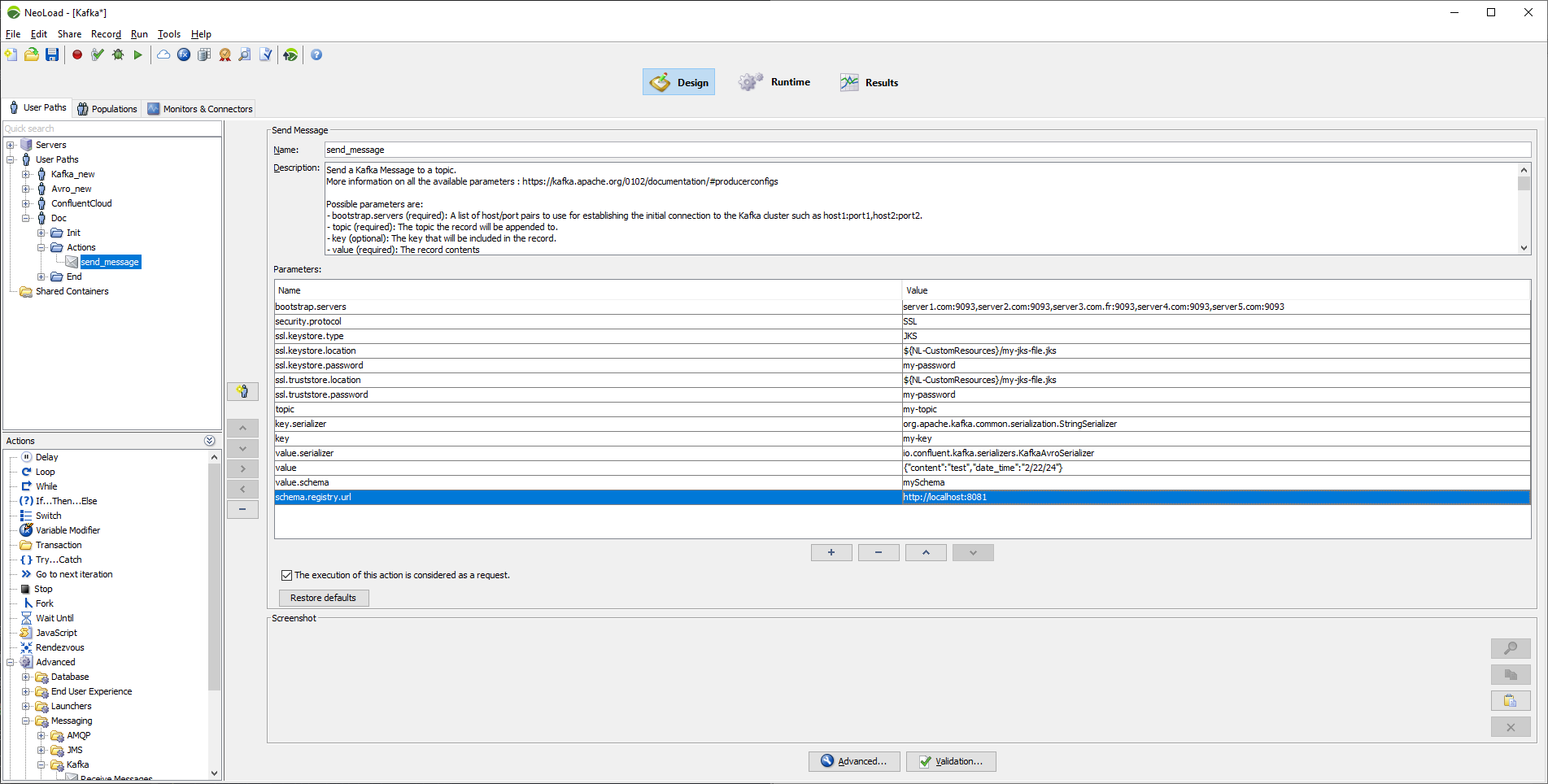
Task: Open the Validation dialog
Action: (x=950, y=761)
